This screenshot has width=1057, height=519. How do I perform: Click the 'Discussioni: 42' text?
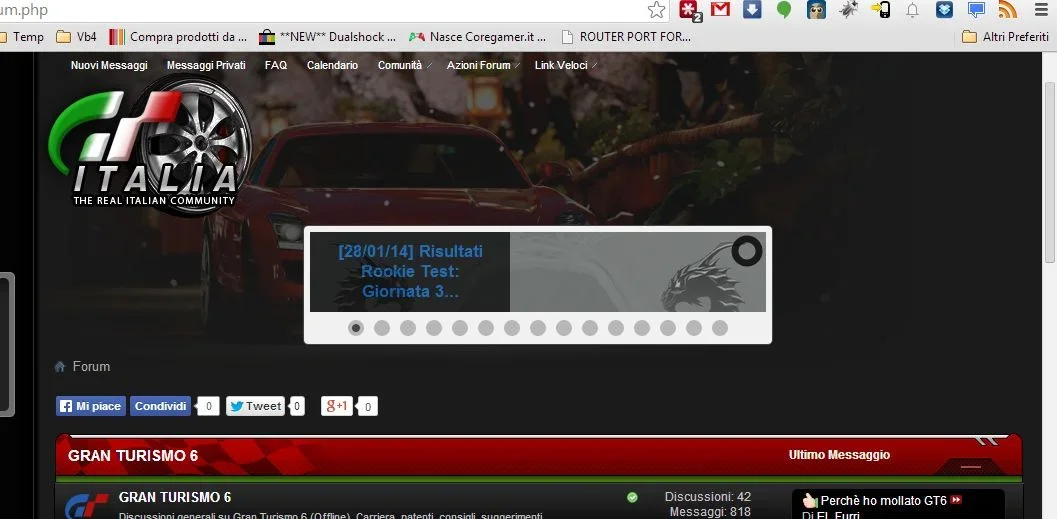708,497
